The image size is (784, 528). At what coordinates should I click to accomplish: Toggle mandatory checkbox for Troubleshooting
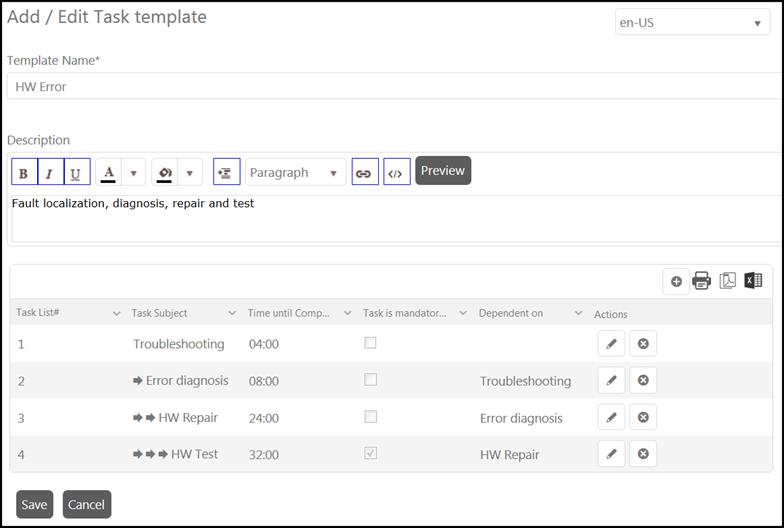pos(370,343)
